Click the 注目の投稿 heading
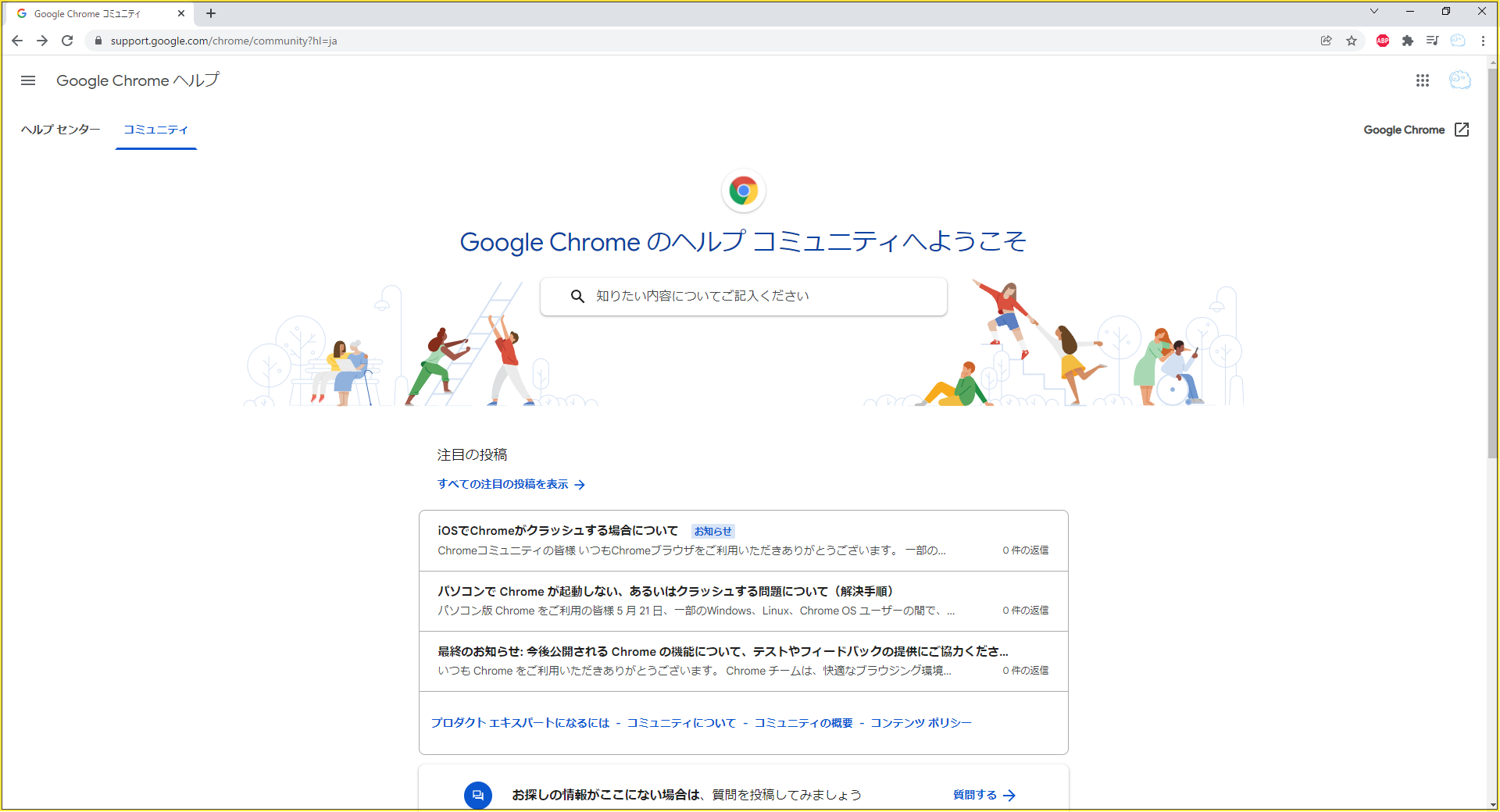The image size is (1500, 812). tap(472, 454)
